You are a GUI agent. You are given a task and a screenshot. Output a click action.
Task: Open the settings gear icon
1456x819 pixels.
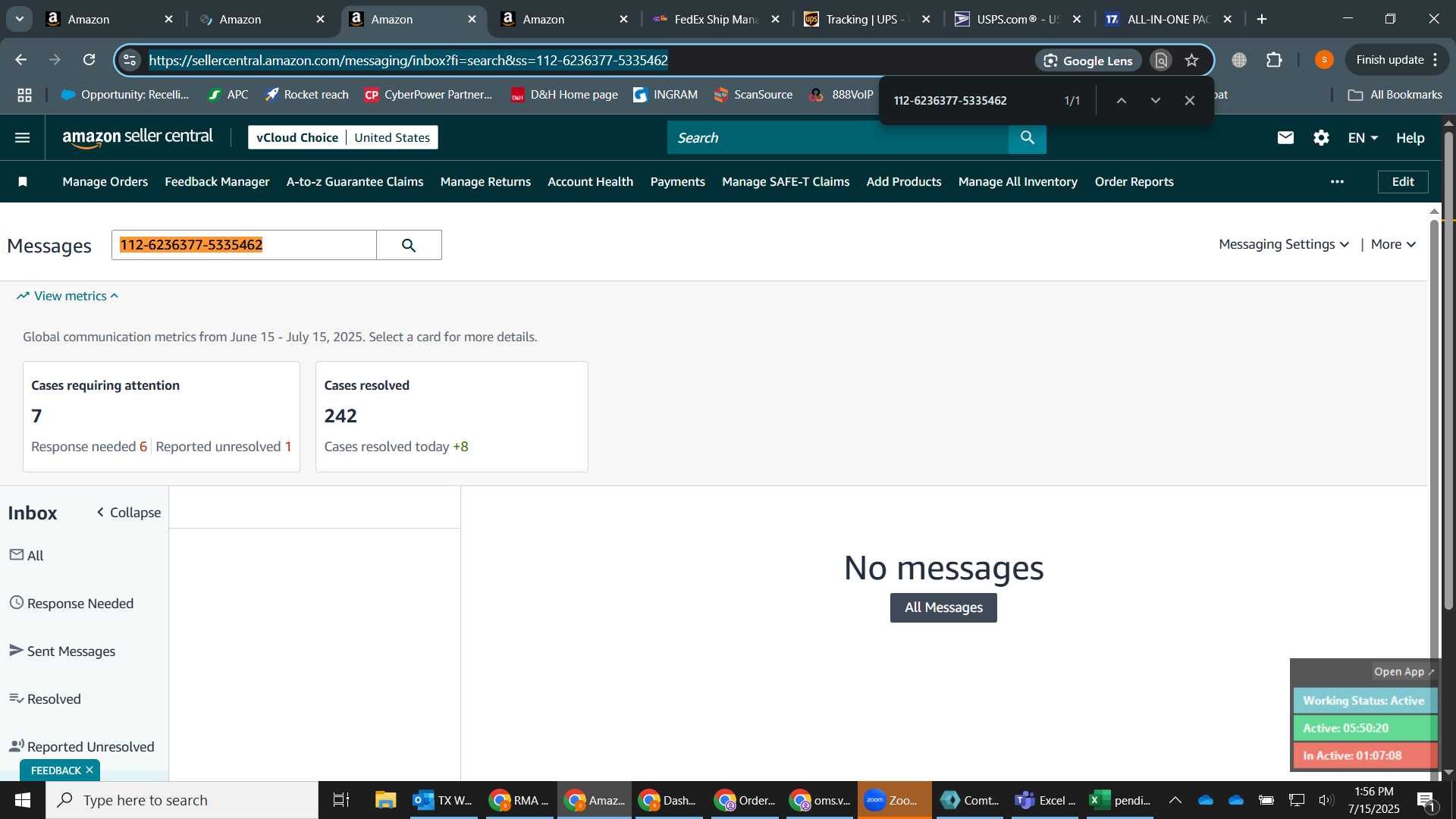click(x=1321, y=137)
